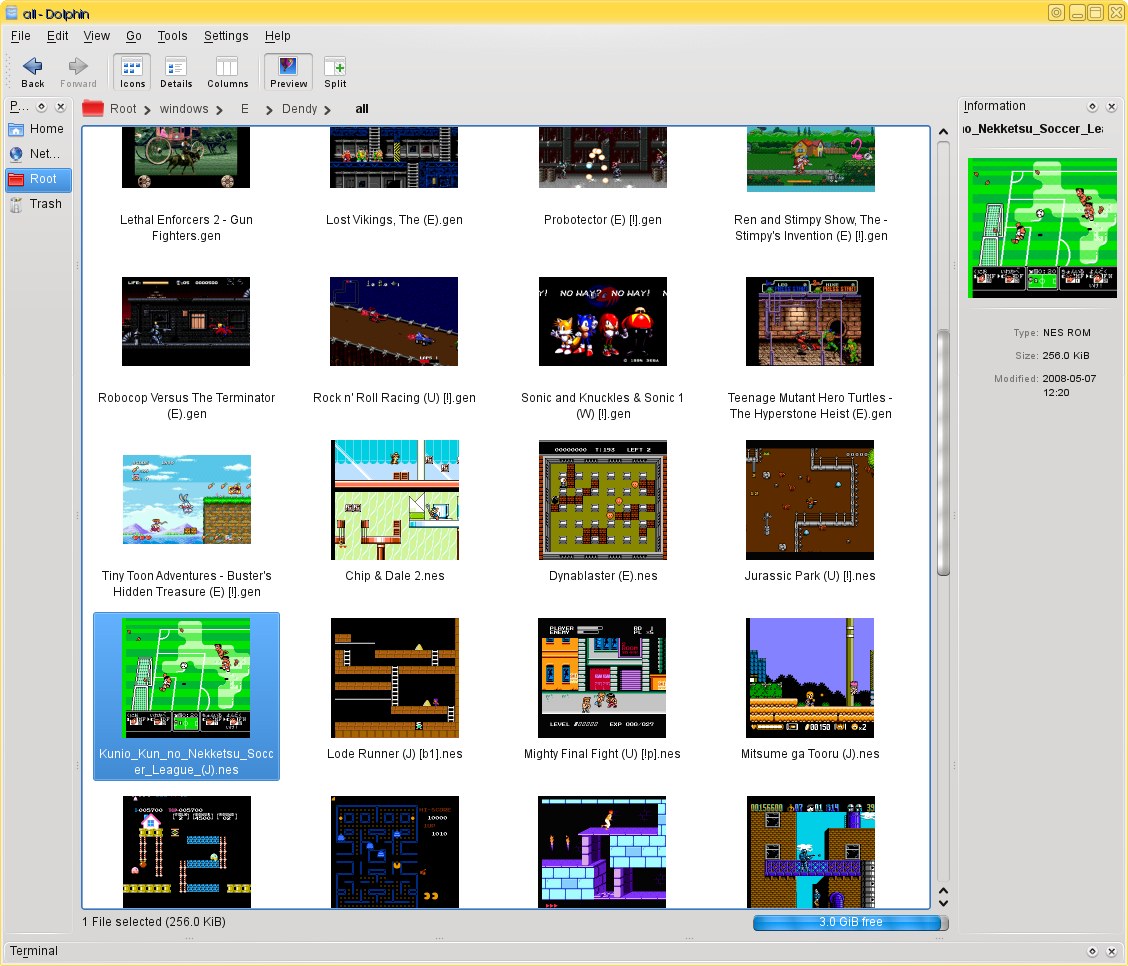Float the Information panel
Screen dimensions: 1128x966
[1092, 106]
